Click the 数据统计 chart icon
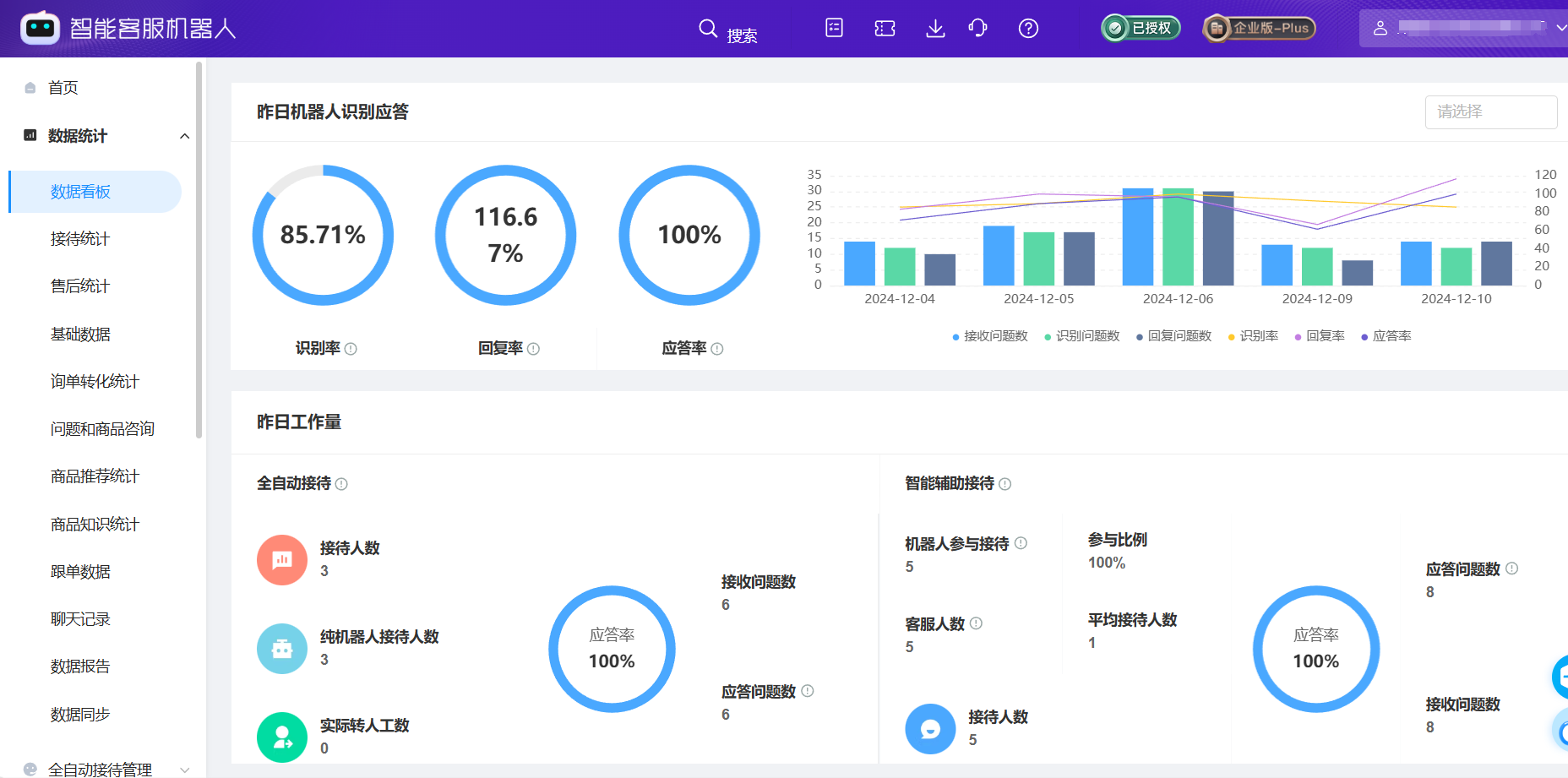Viewport: 1568px width, 778px height. click(x=30, y=135)
